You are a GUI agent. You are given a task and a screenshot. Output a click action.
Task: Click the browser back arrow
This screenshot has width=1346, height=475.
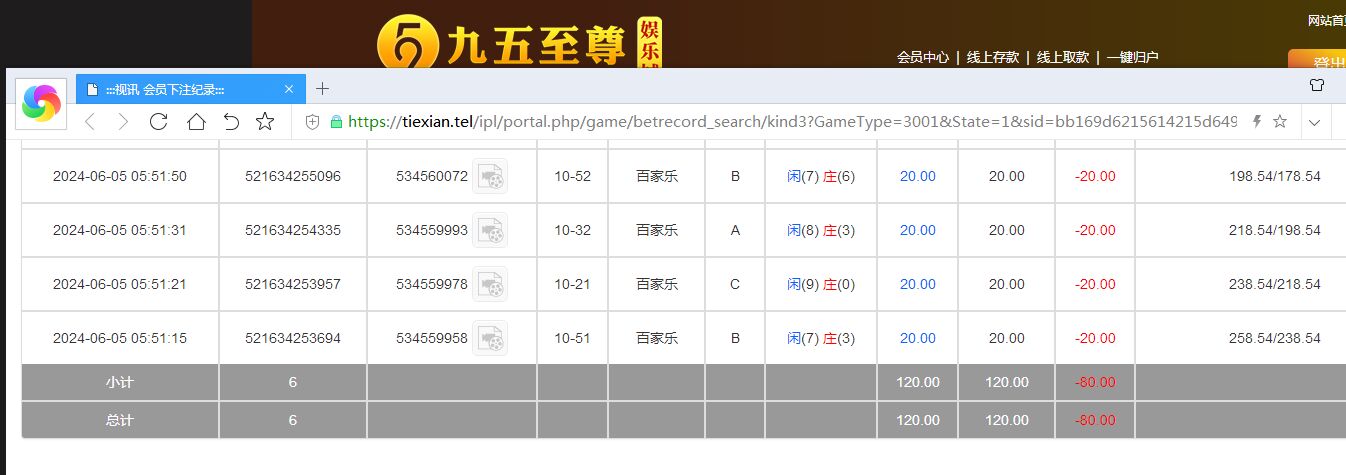tap(89, 122)
